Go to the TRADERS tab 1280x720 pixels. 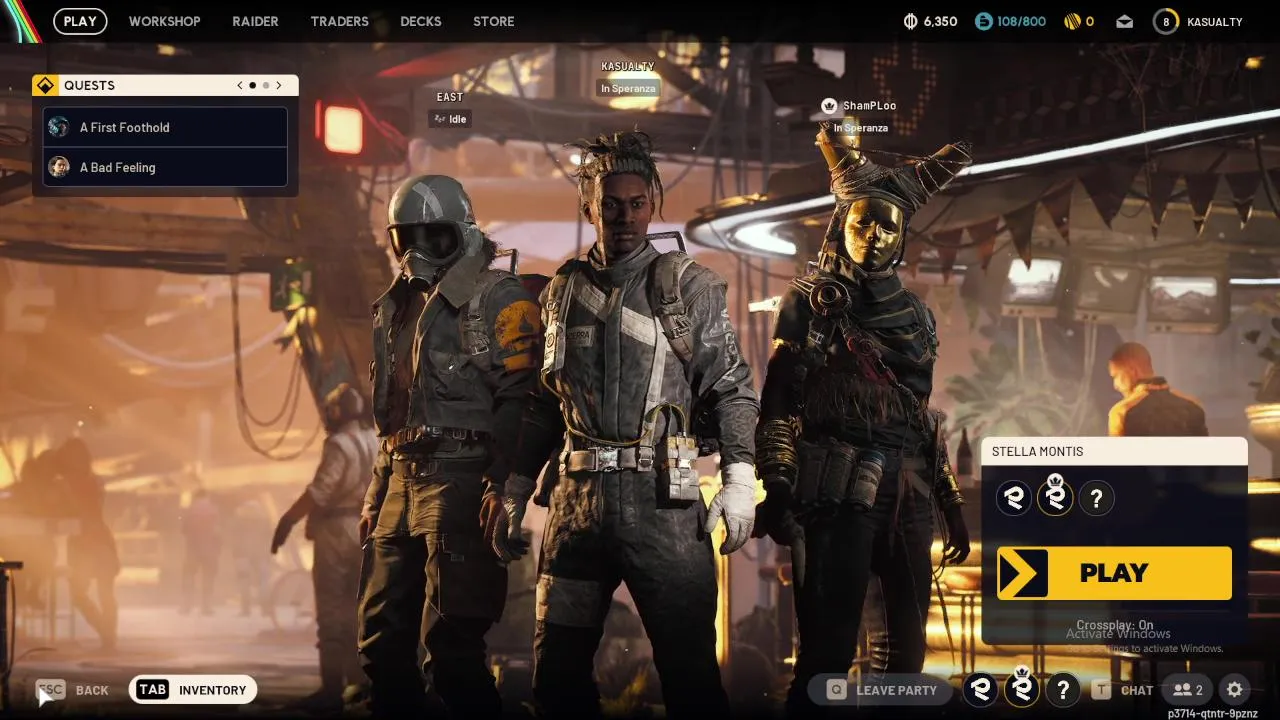pyautogui.click(x=339, y=21)
